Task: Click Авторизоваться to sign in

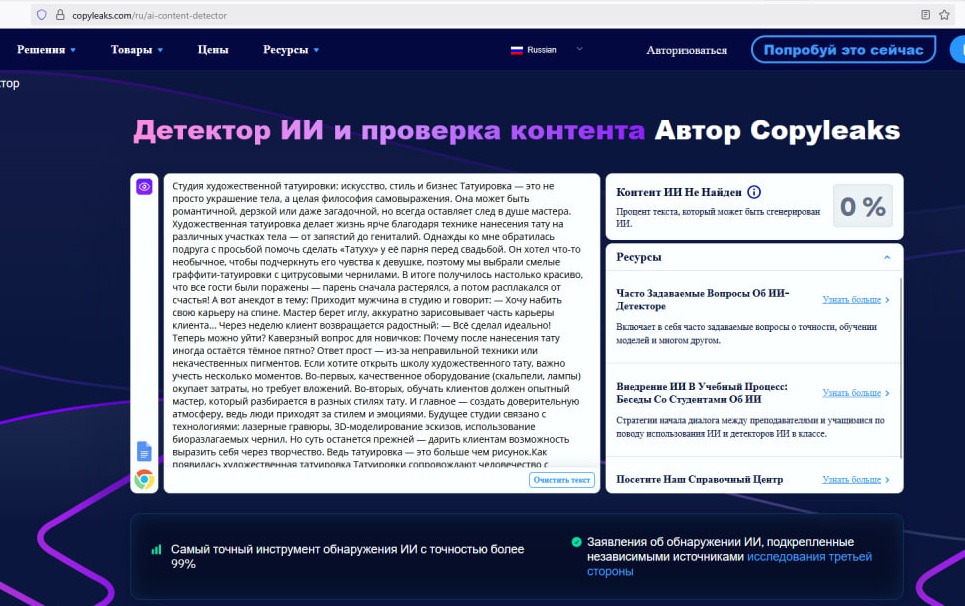Action: point(686,50)
